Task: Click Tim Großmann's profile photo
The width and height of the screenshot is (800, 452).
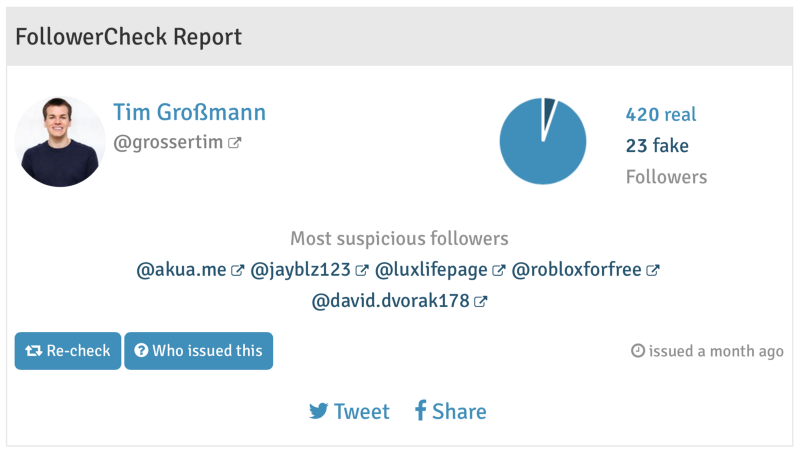Action: pos(61,141)
